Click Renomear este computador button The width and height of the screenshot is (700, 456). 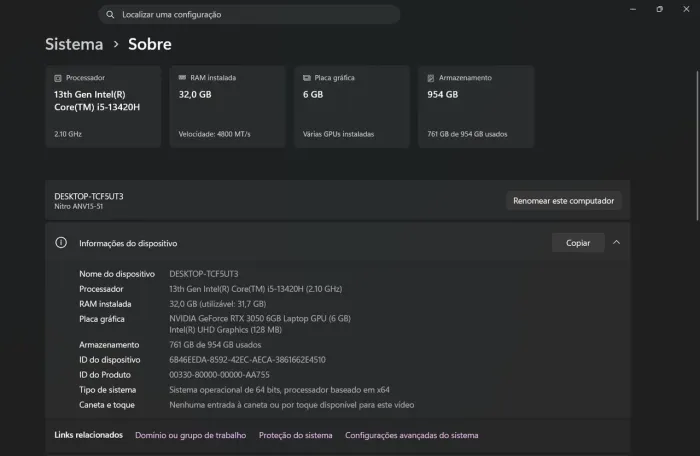[563, 201]
